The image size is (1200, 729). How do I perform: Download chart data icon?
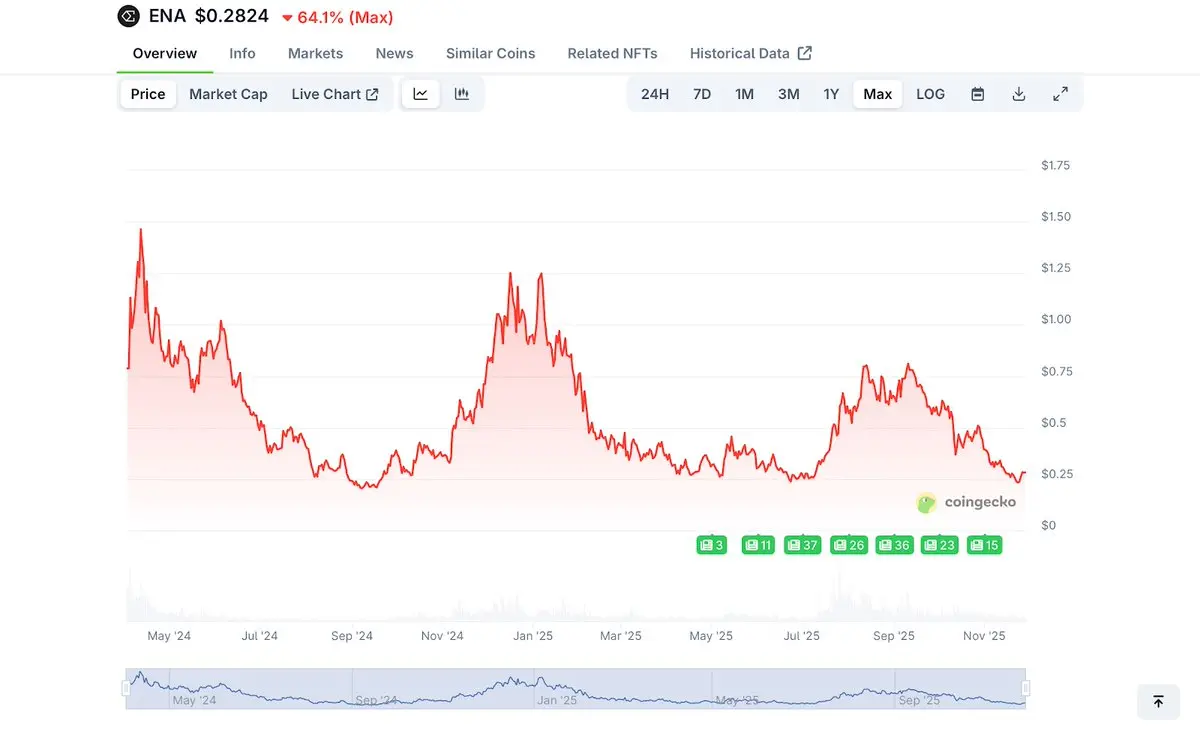1019,94
